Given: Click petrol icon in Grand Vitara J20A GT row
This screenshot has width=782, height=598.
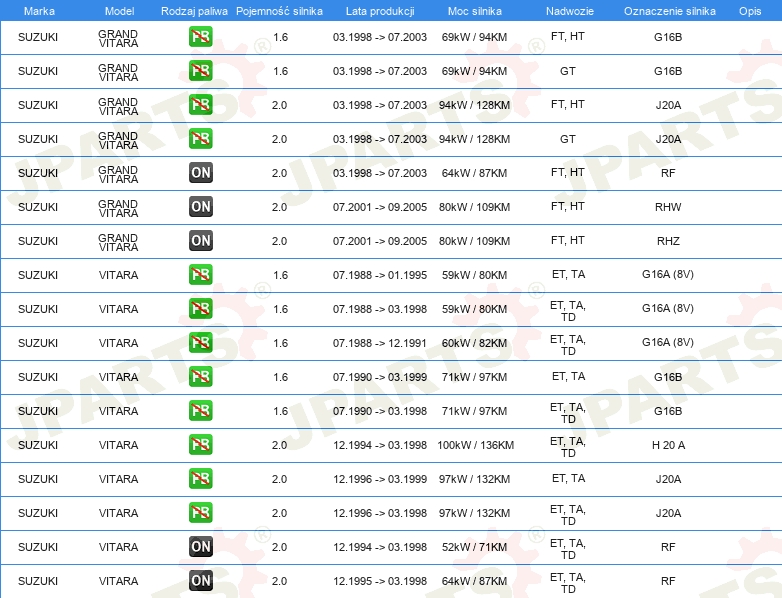Looking at the screenshot, I should pos(200,139).
